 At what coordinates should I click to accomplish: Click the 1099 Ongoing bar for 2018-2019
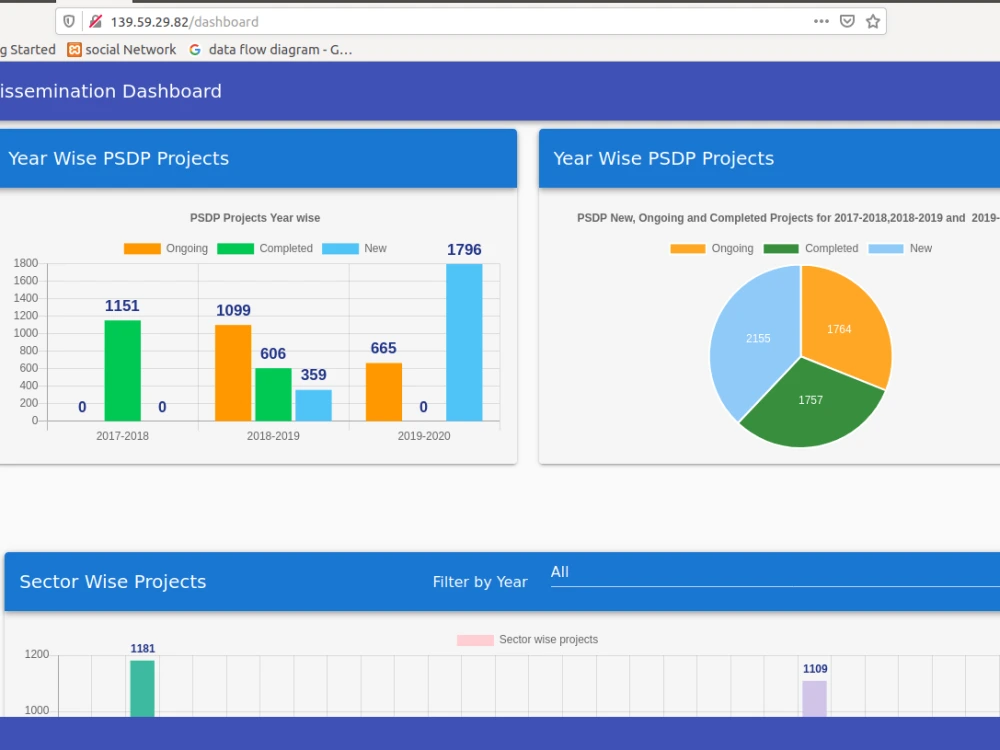233,373
